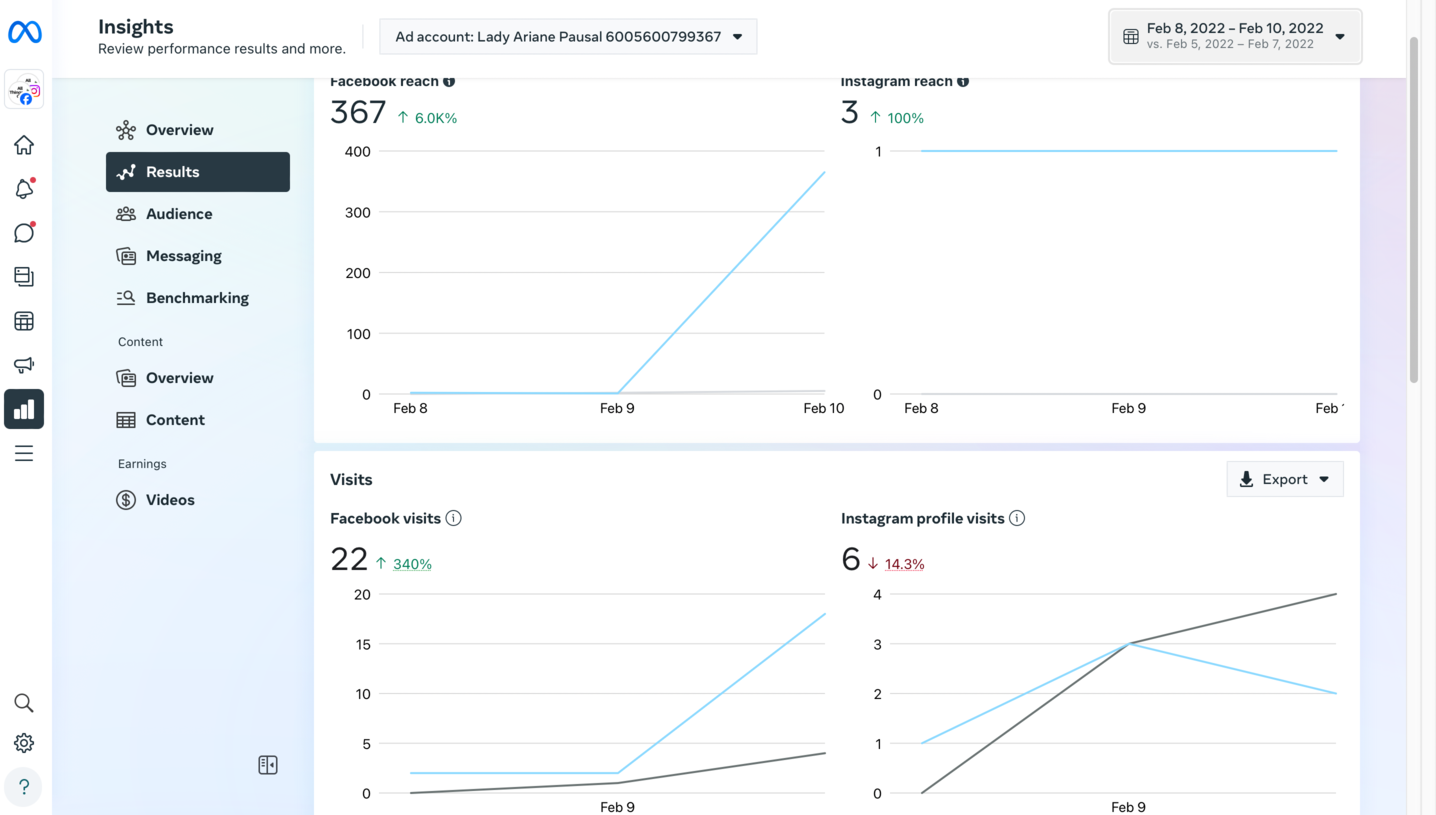
Task: Click the 340% Facebook visits change link
Action: (x=412, y=564)
